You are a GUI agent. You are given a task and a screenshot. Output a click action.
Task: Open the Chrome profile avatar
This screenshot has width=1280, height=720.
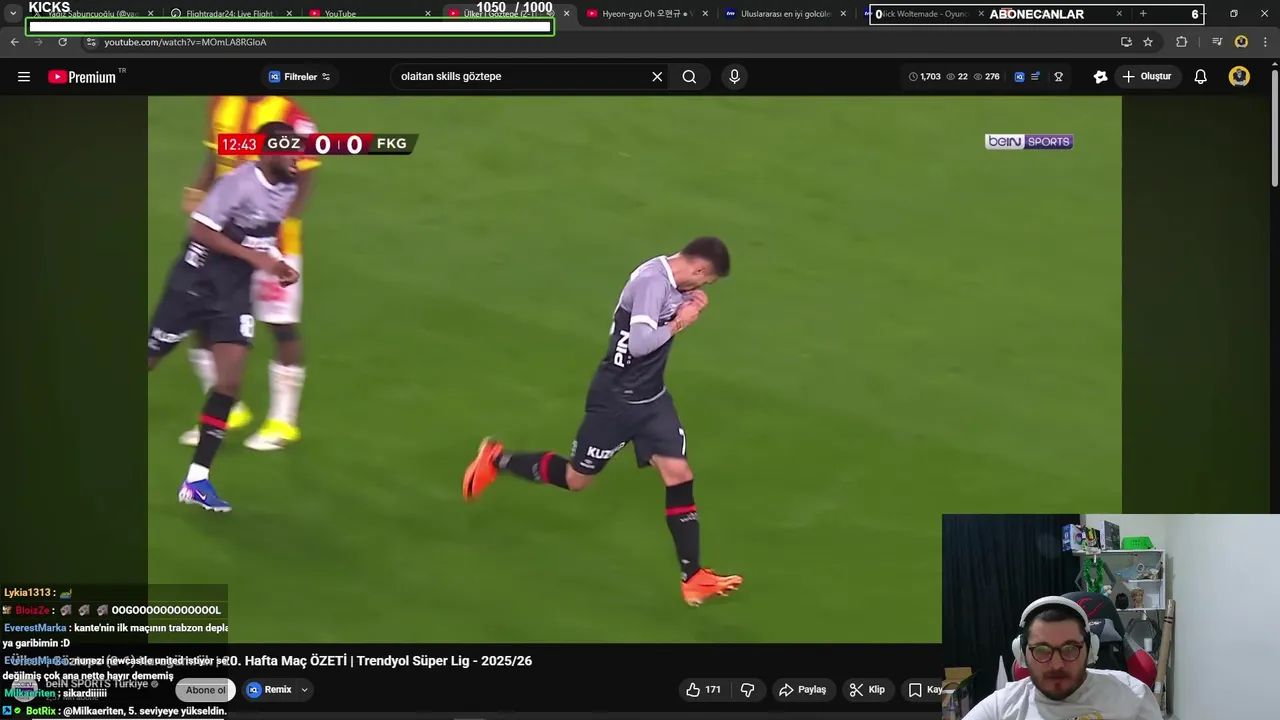pos(1241,42)
